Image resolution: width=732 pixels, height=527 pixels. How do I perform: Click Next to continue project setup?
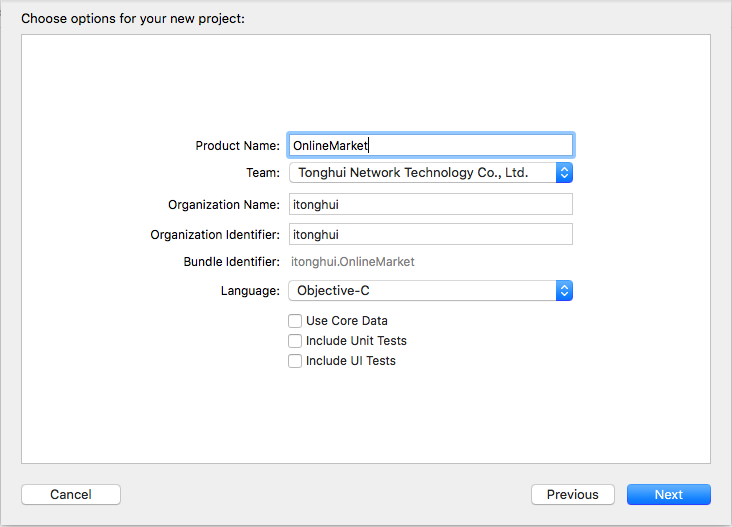(669, 494)
